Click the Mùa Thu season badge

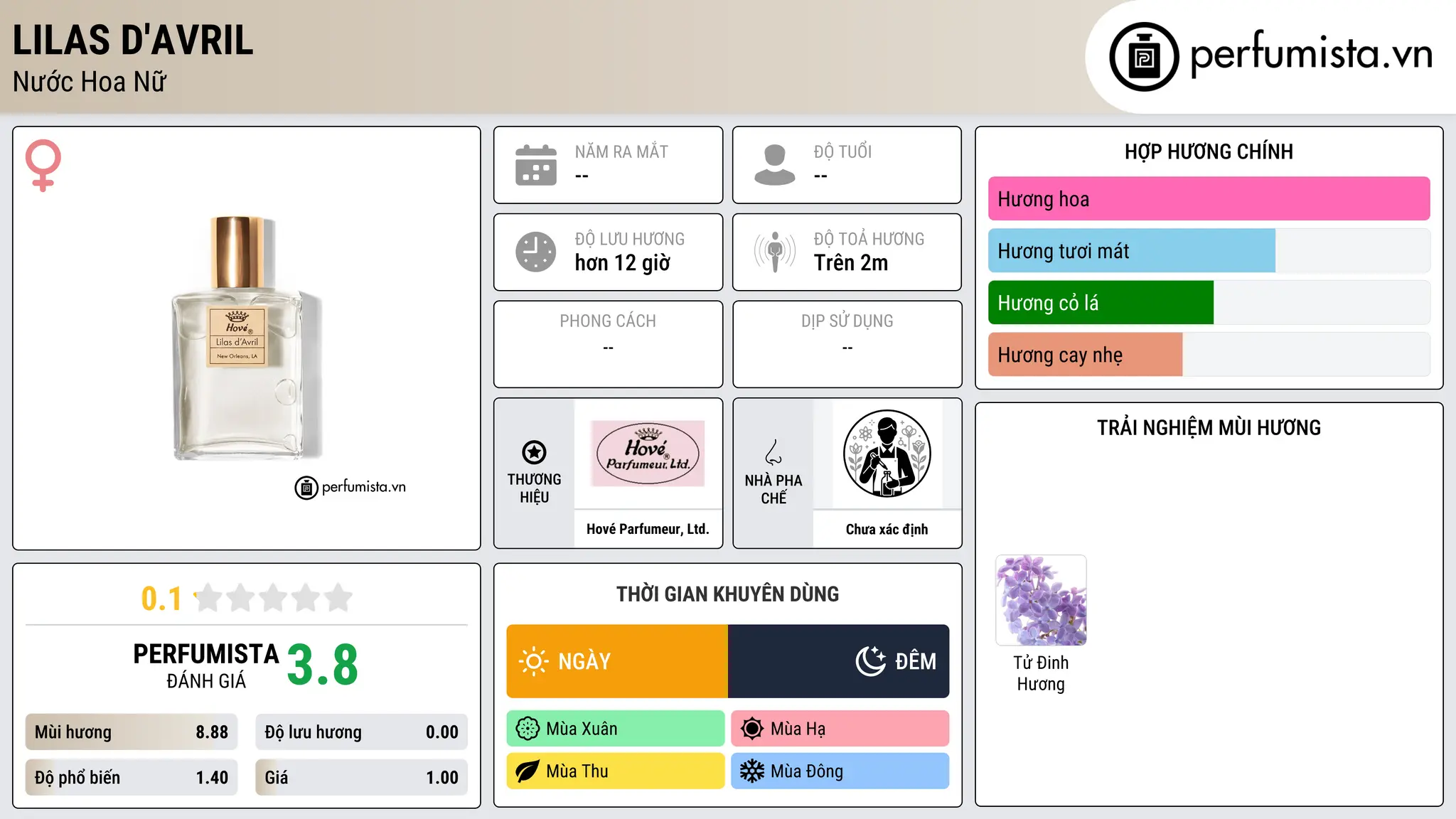pyautogui.click(x=616, y=771)
